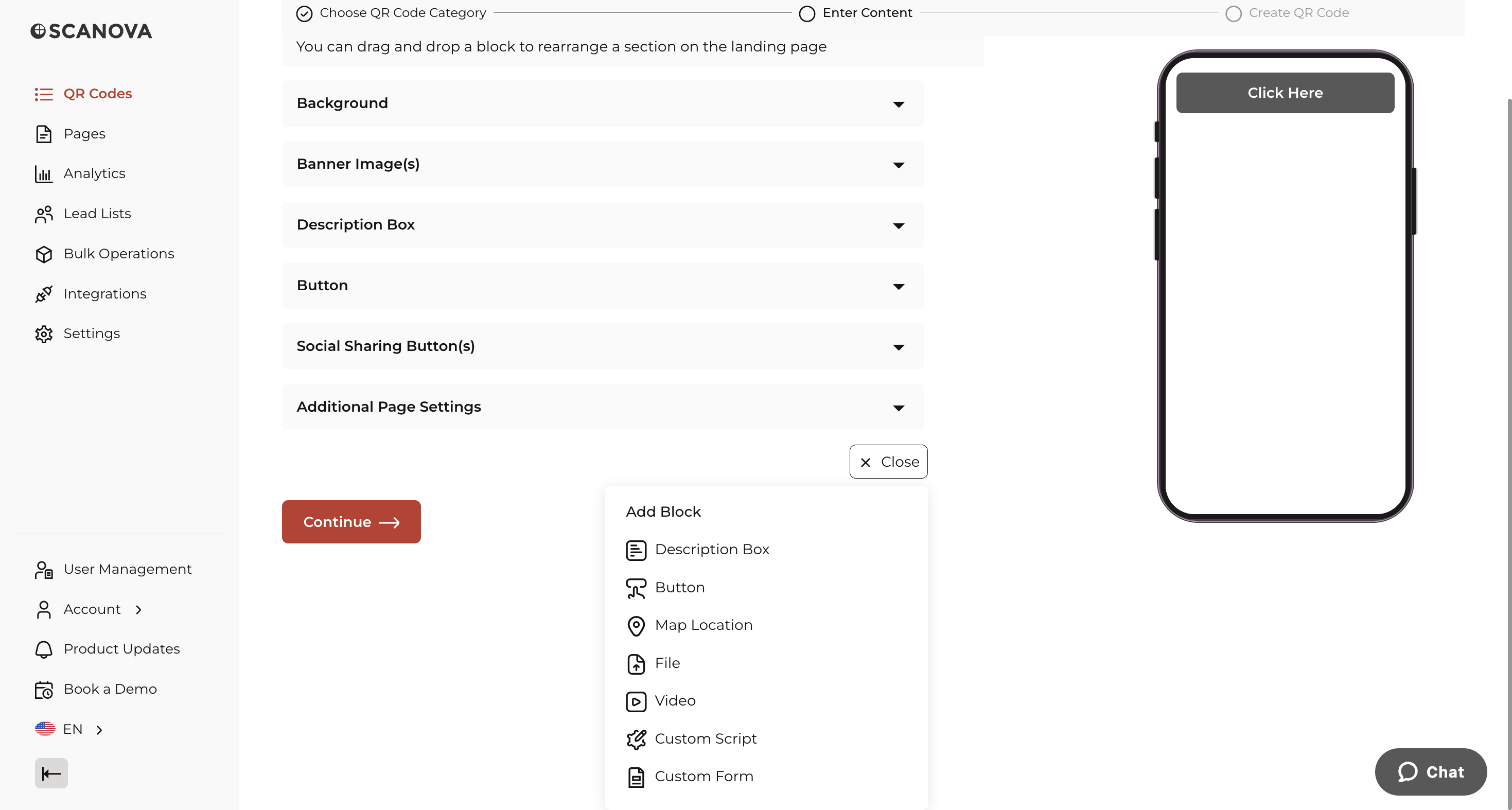Click the Map Location pin icon
Screen dimensions: 1512x810
[x=636, y=626]
